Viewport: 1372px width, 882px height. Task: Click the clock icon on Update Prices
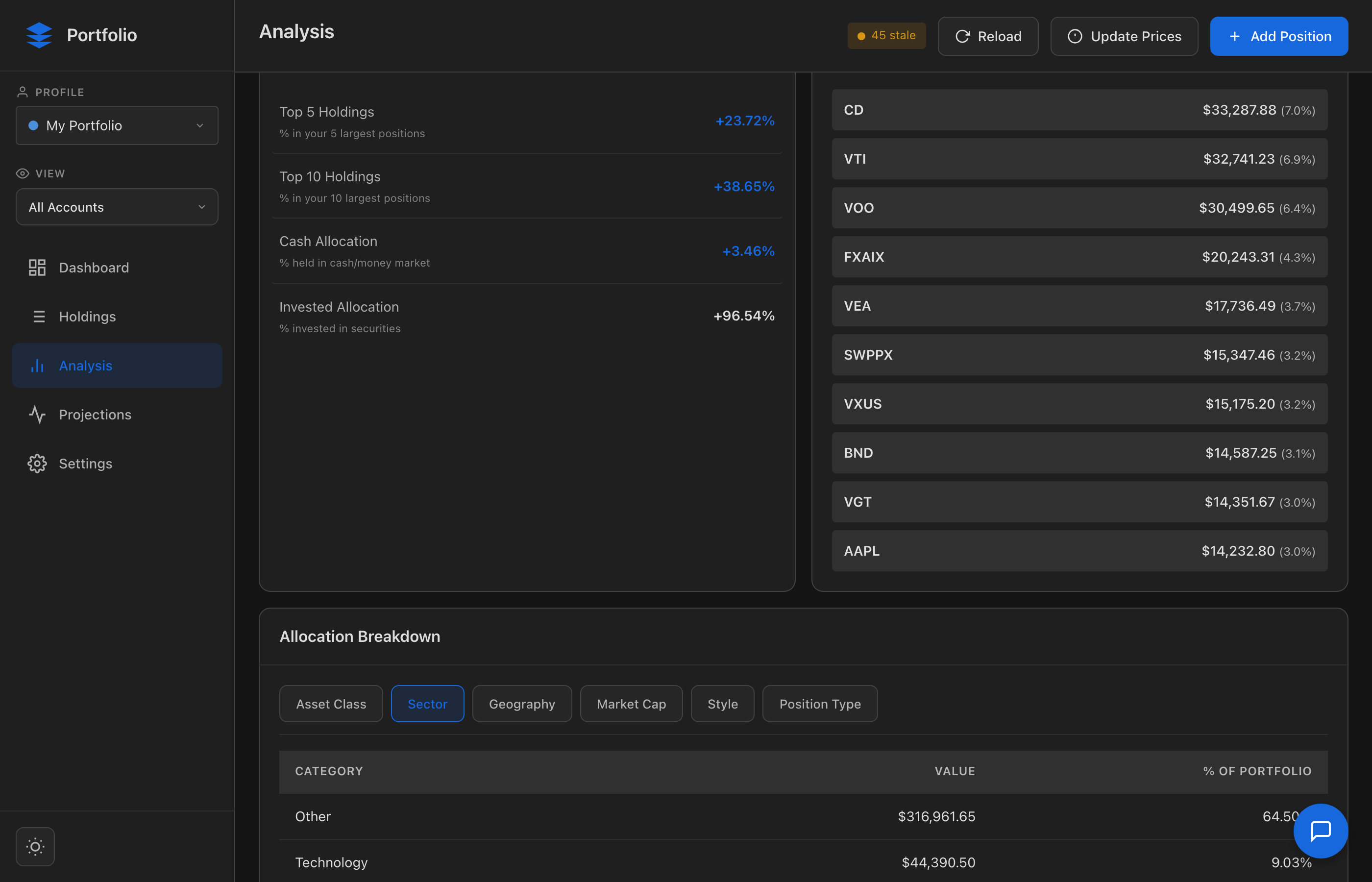(1076, 35)
